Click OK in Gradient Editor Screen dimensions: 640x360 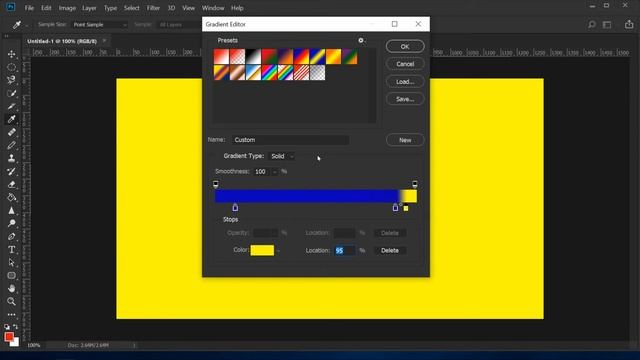tap(405, 47)
